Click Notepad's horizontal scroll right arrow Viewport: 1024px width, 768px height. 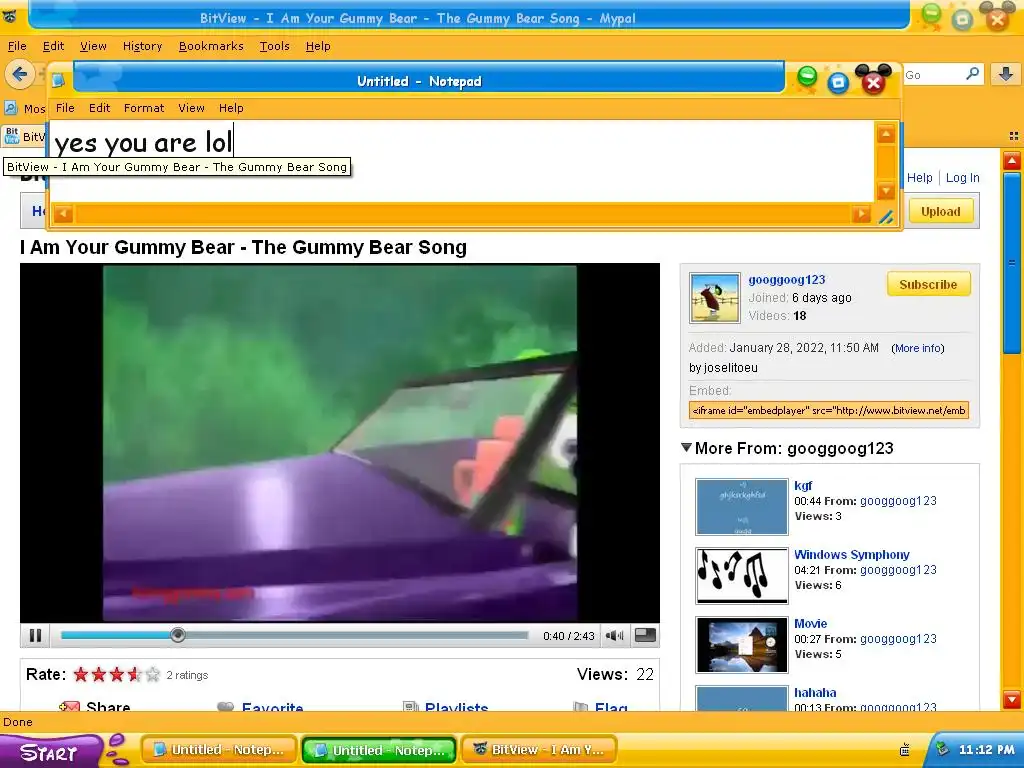click(861, 214)
